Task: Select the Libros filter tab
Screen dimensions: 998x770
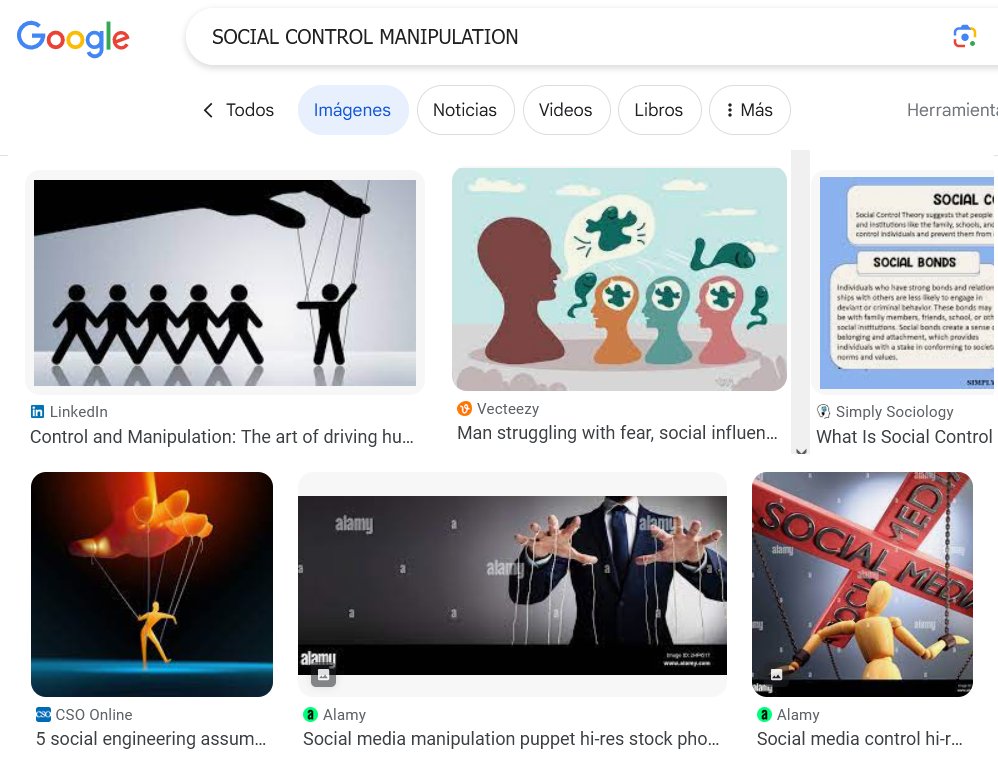Action: tap(659, 110)
